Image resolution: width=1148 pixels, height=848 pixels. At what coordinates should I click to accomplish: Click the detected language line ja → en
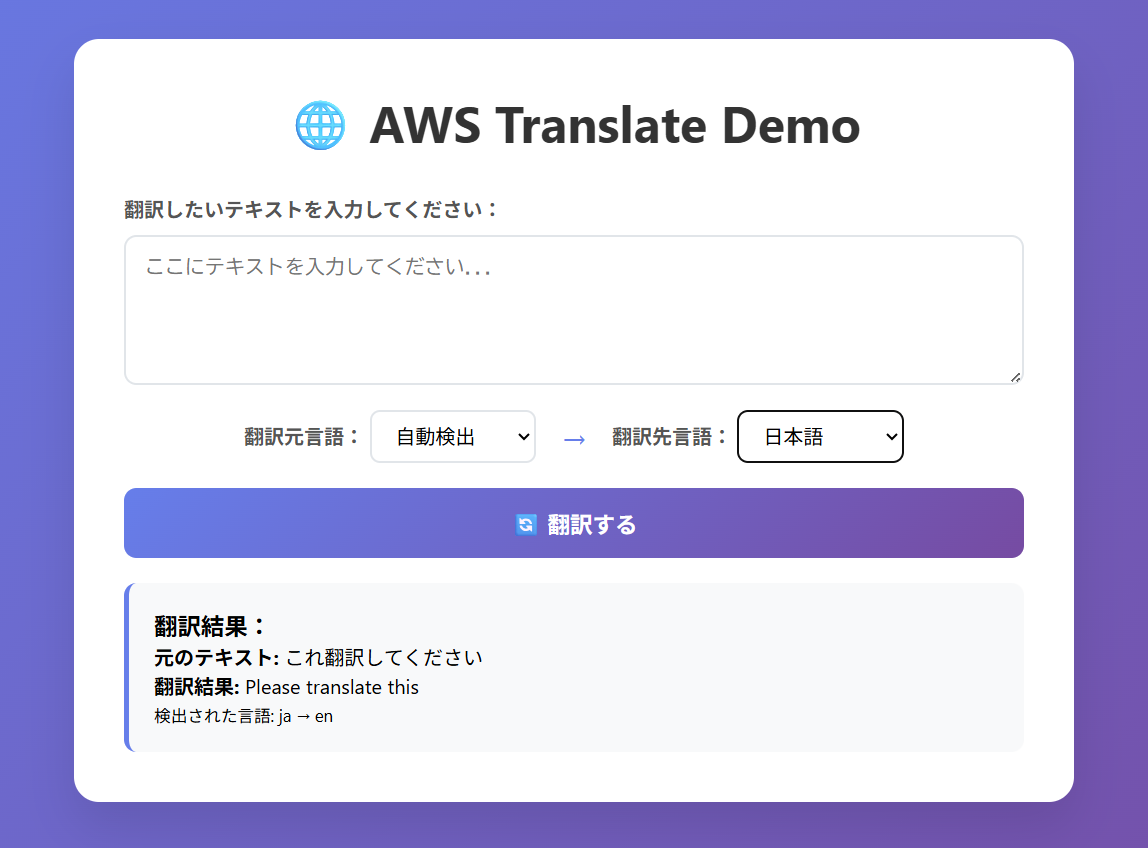(243, 716)
